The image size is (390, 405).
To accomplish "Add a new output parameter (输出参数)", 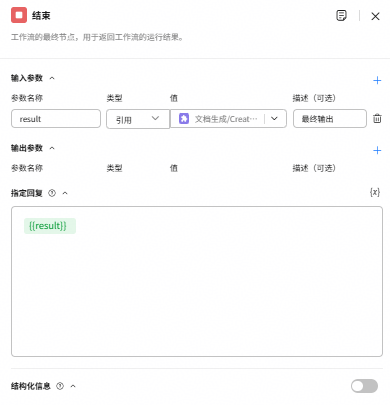I will (x=377, y=150).
